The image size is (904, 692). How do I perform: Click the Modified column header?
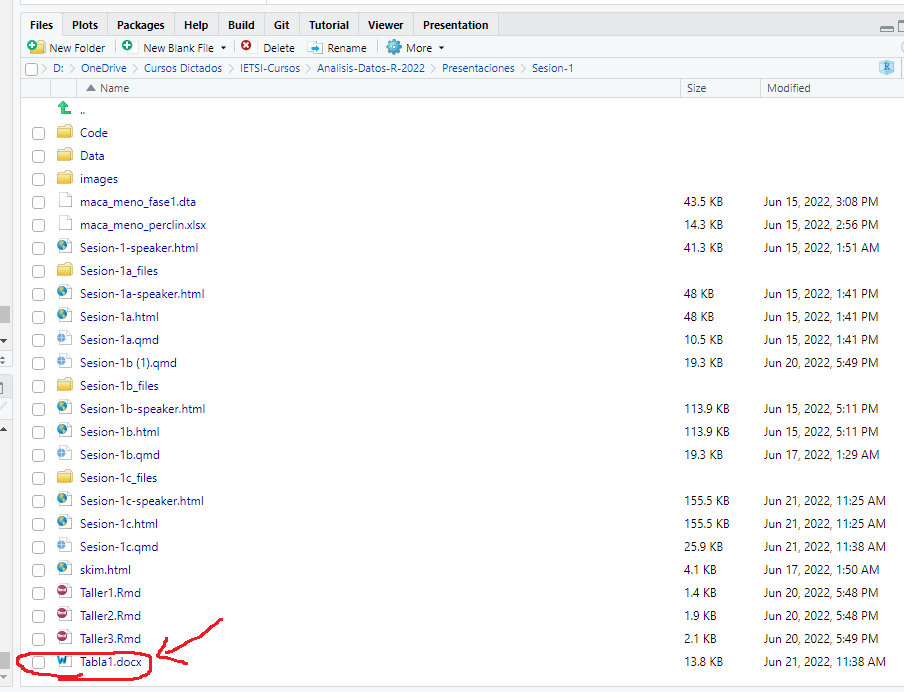click(788, 88)
